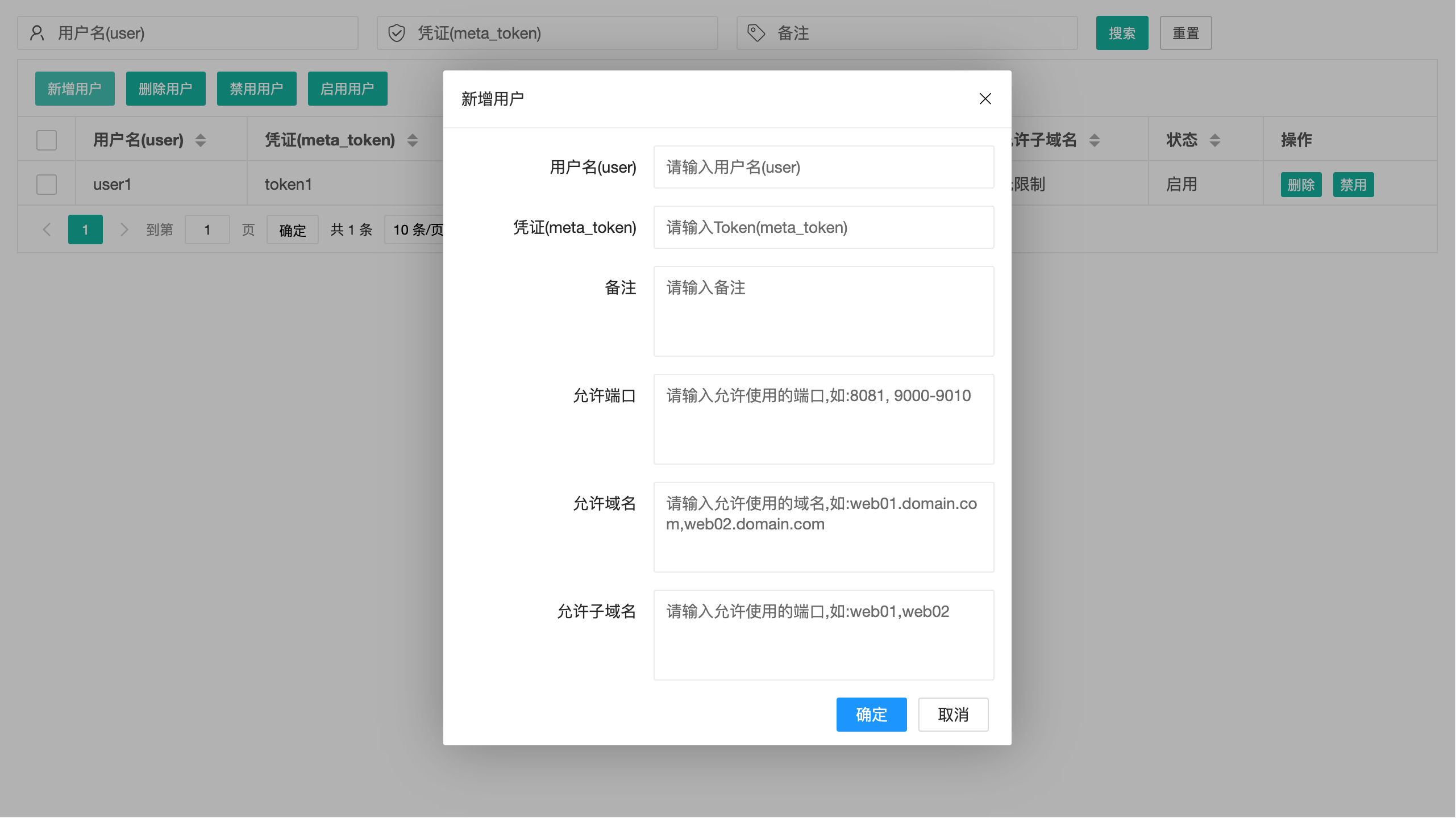The height and width of the screenshot is (818, 1456).
Task: Click 删除 to delete user1
Action: click(x=1301, y=184)
